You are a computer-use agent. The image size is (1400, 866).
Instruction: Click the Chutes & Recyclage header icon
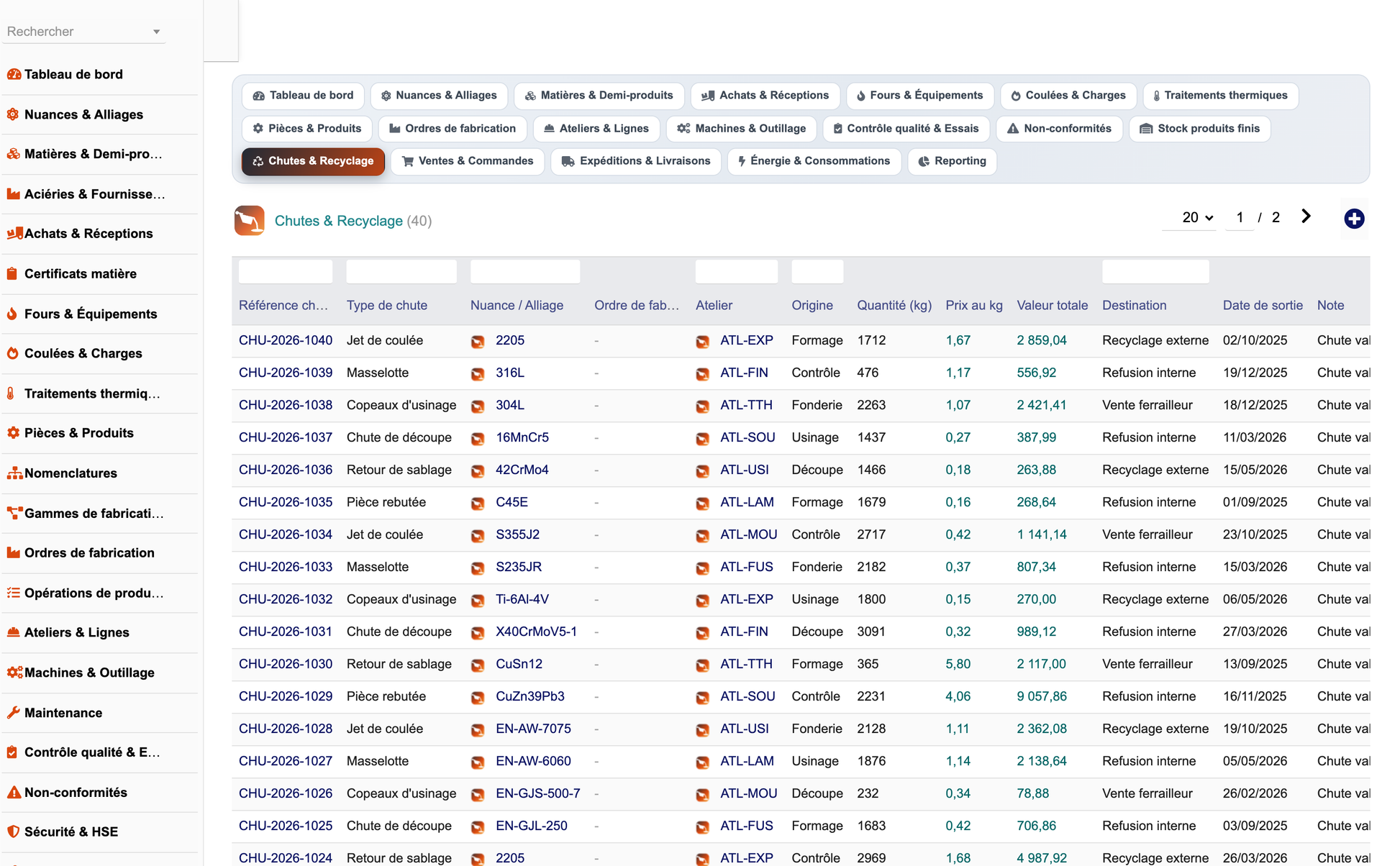(x=249, y=221)
